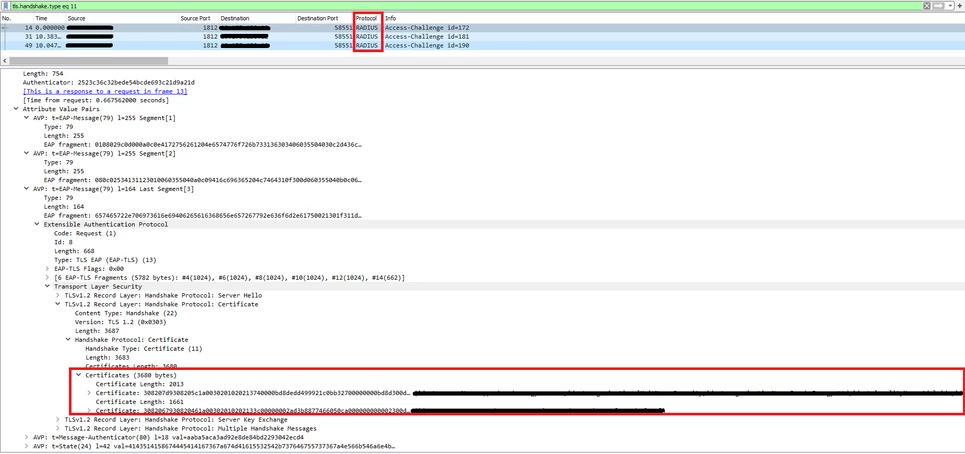This screenshot has width=965, height=454.
Task: Collapse the EAP-Message Segment[1] AVP
Action: [26, 117]
